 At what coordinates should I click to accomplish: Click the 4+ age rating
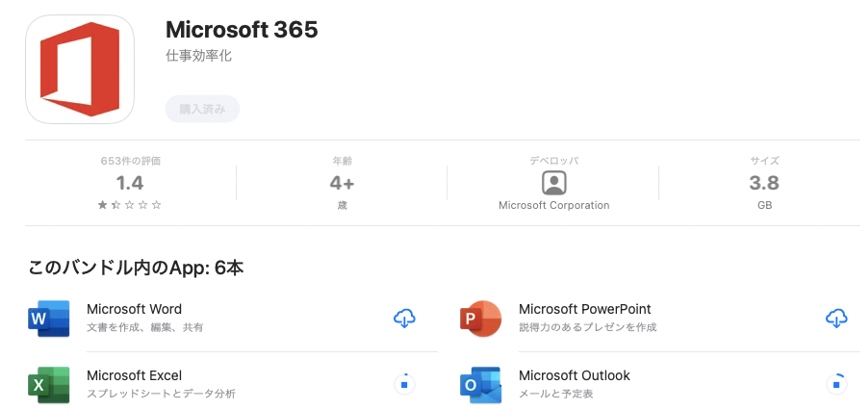(342, 183)
